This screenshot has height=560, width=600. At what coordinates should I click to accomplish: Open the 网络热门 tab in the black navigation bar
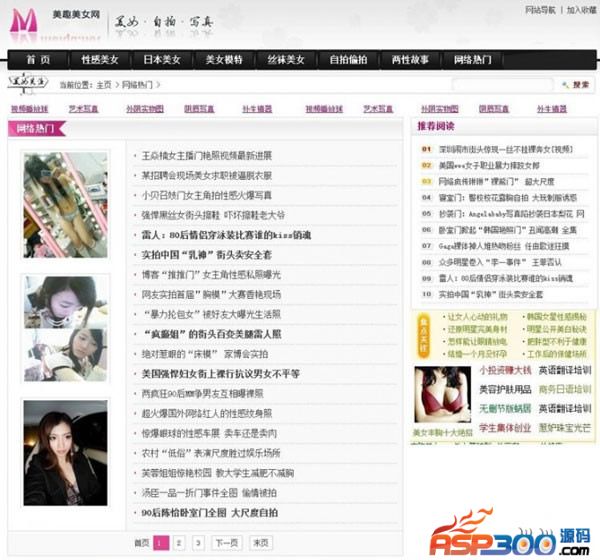click(x=473, y=60)
